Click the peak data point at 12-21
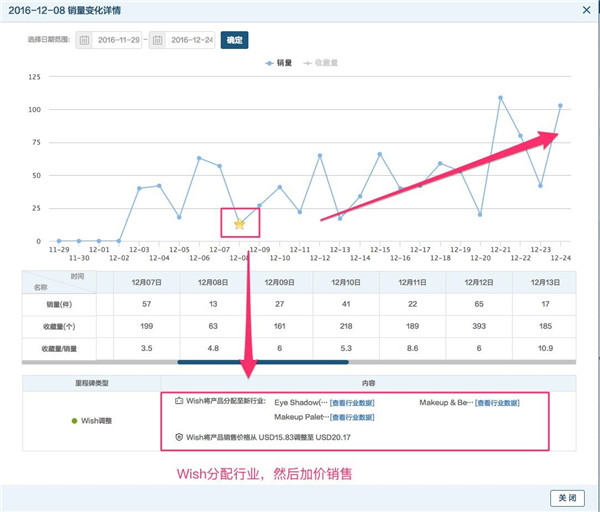The width and height of the screenshot is (600, 512). (500, 98)
